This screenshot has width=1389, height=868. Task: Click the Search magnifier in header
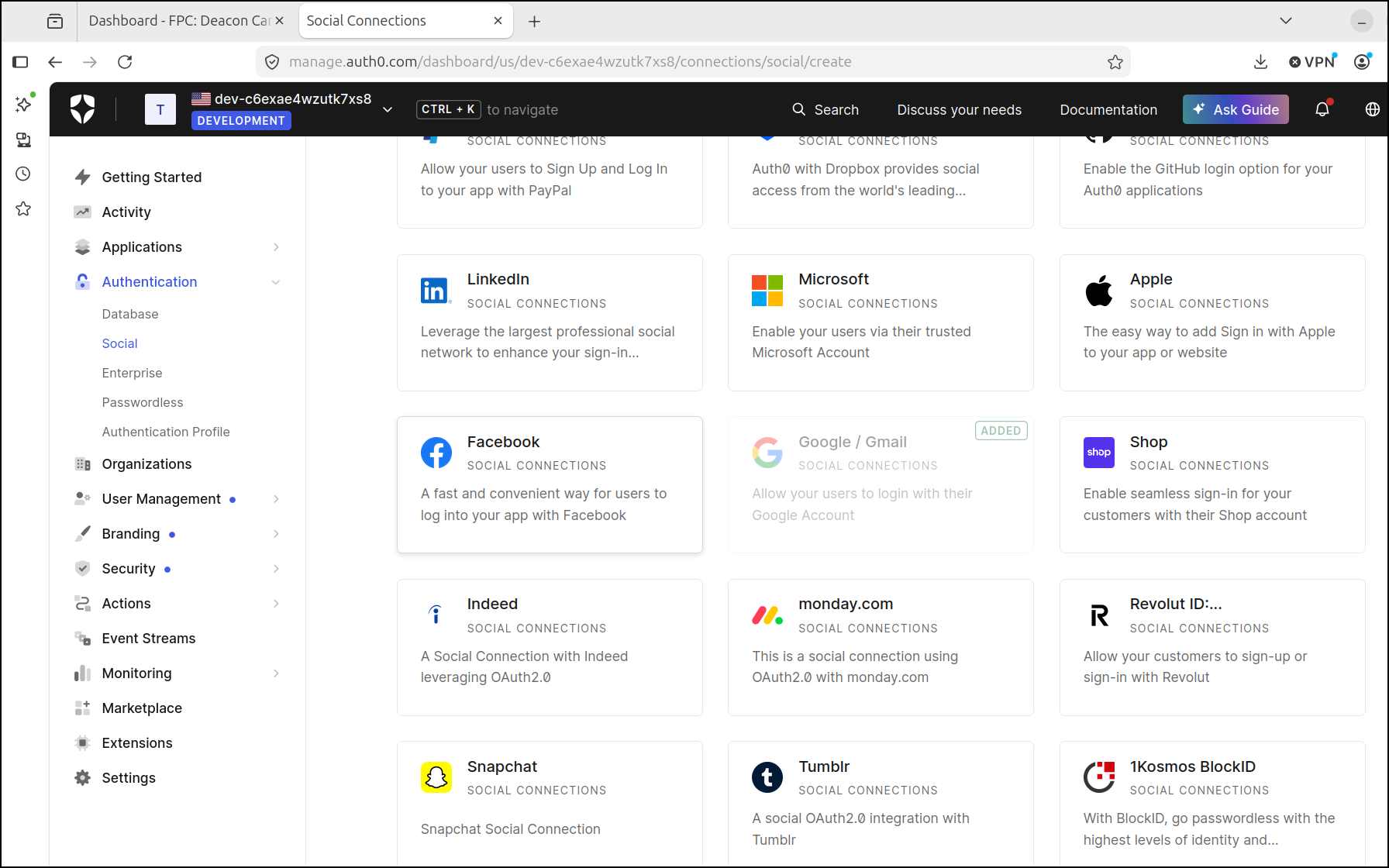pyautogui.click(x=799, y=109)
